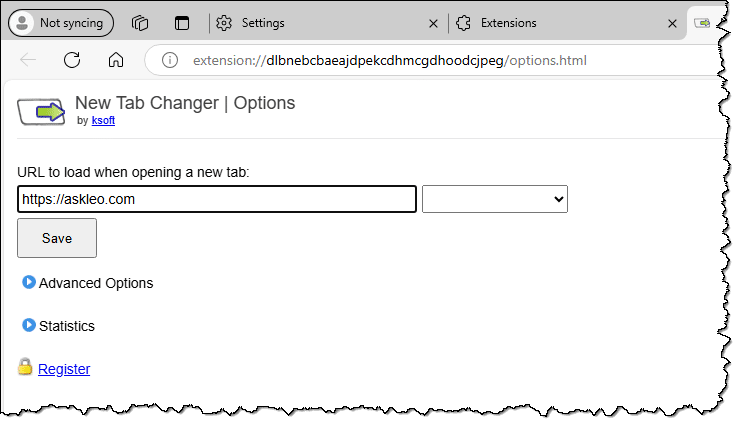The height and width of the screenshot is (425, 739).
Task: Click the browser Back arrow
Action: 28,60
